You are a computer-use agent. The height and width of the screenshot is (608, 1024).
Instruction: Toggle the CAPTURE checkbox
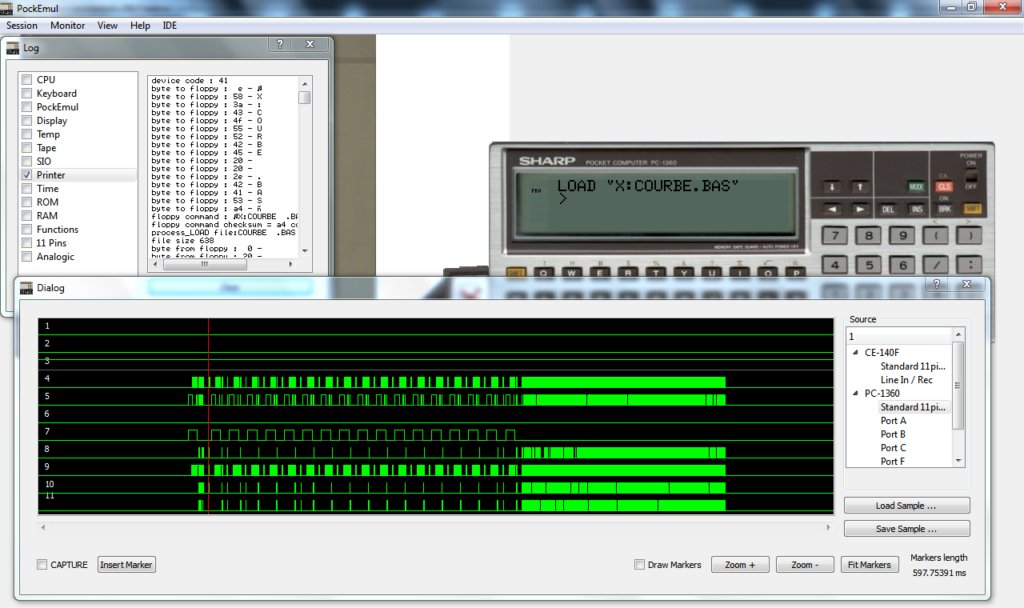point(42,564)
